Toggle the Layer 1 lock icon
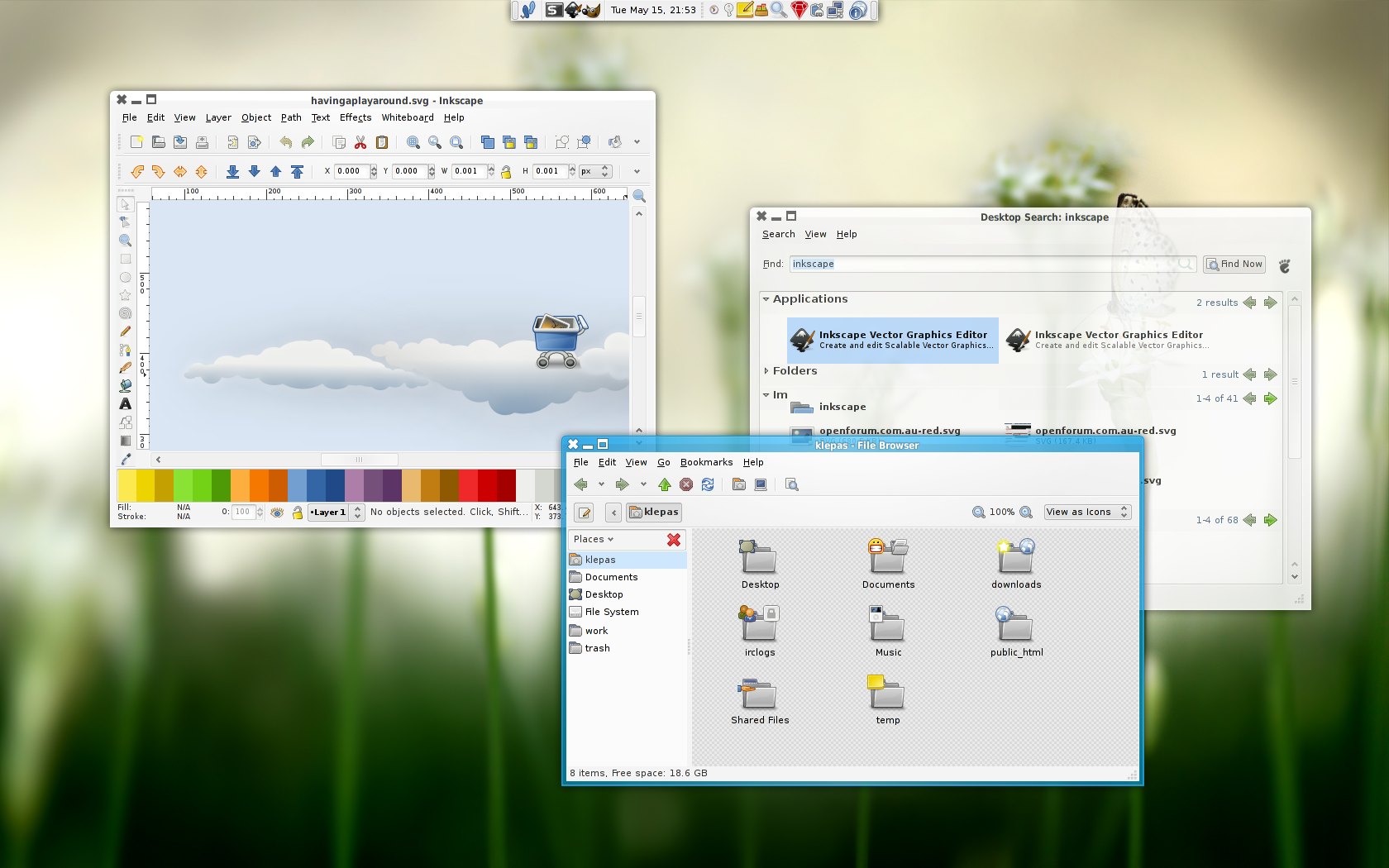The width and height of the screenshot is (1389, 868). [x=298, y=513]
